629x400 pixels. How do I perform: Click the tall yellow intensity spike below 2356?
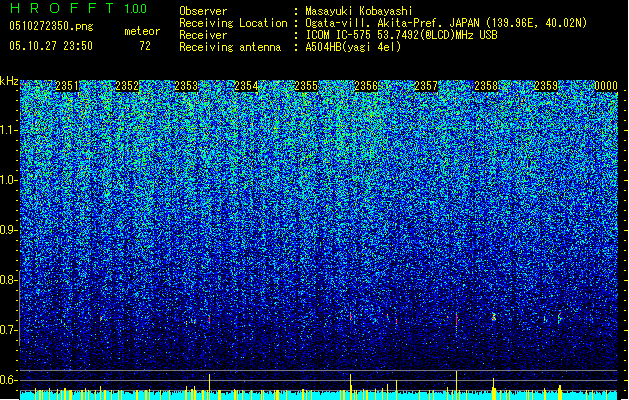351,387
